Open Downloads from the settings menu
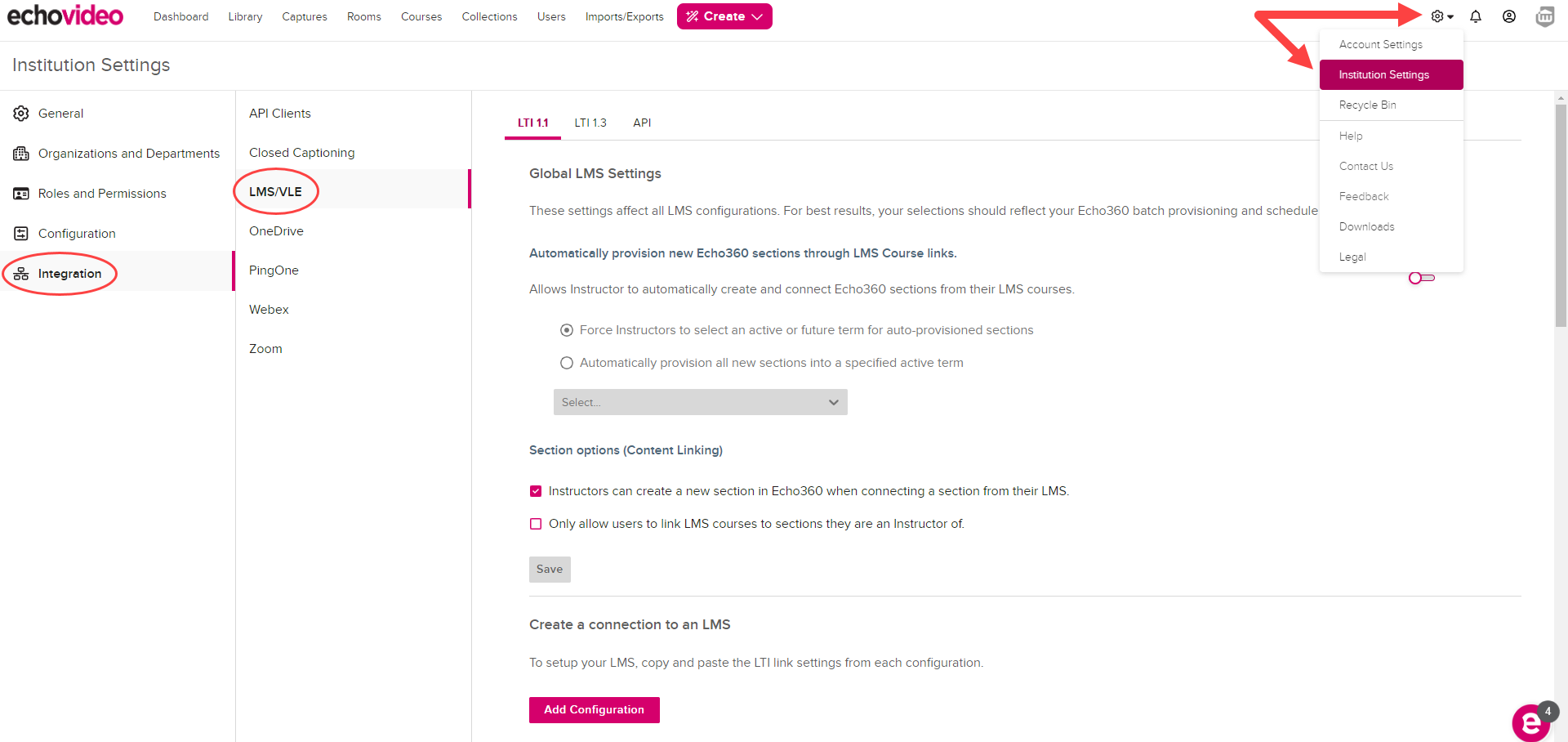This screenshot has width=1568, height=742. [1392, 226]
